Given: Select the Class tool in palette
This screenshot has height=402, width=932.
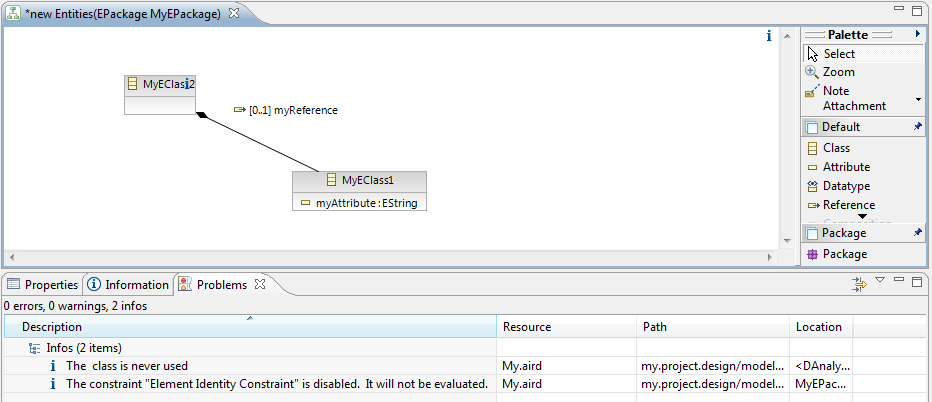Looking at the screenshot, I should (x=836, y=148).
